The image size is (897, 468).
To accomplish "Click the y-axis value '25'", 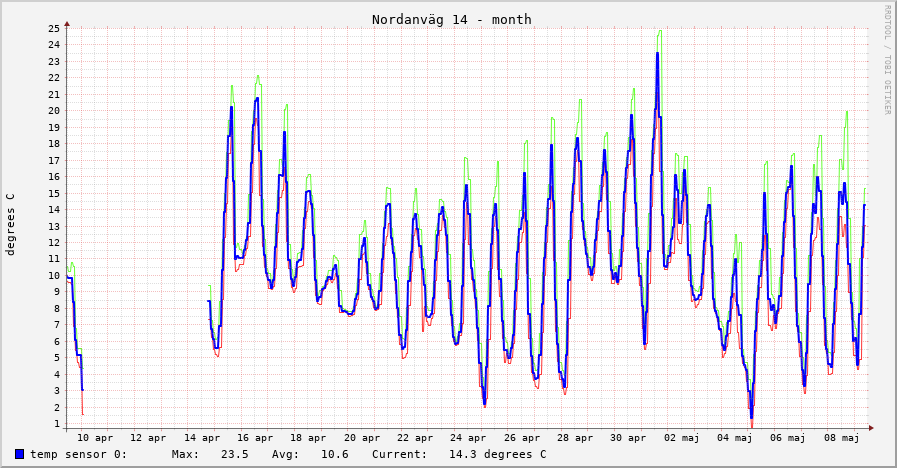I will (x=54, y=28).
